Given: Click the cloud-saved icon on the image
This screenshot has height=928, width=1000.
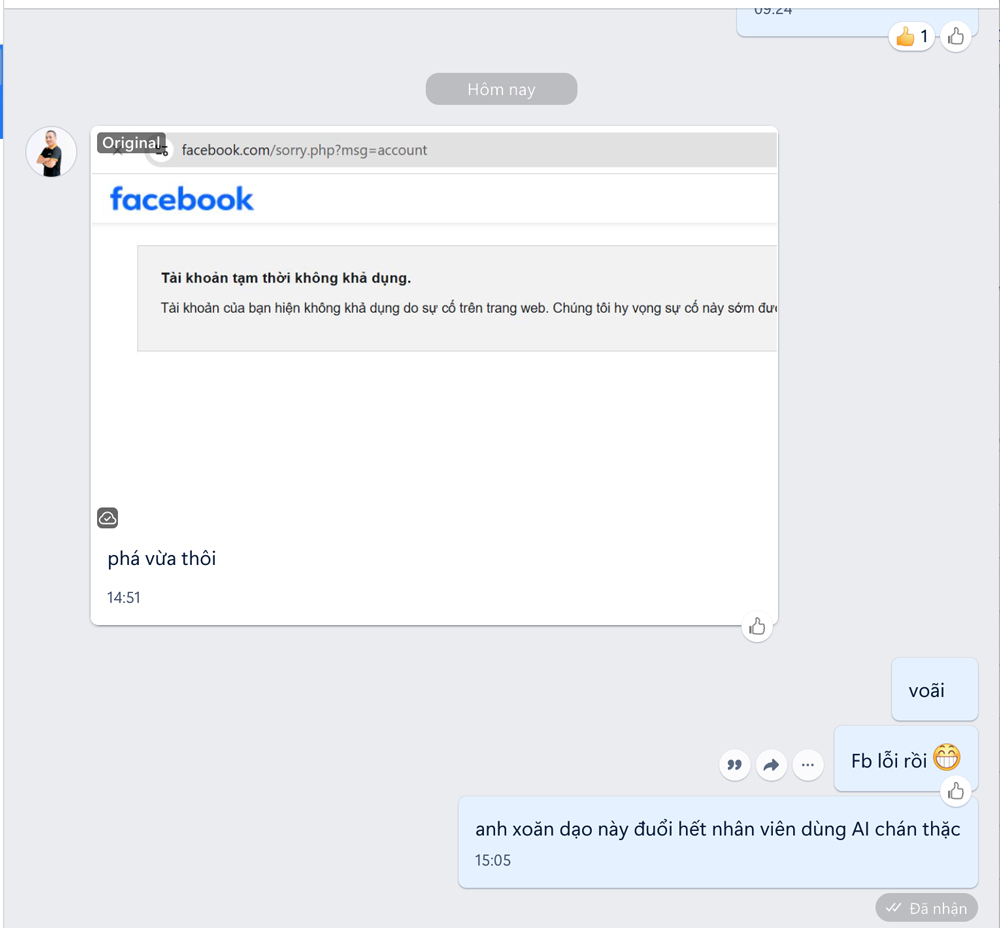Looking at the screenshot, I should tap(107, 517).
